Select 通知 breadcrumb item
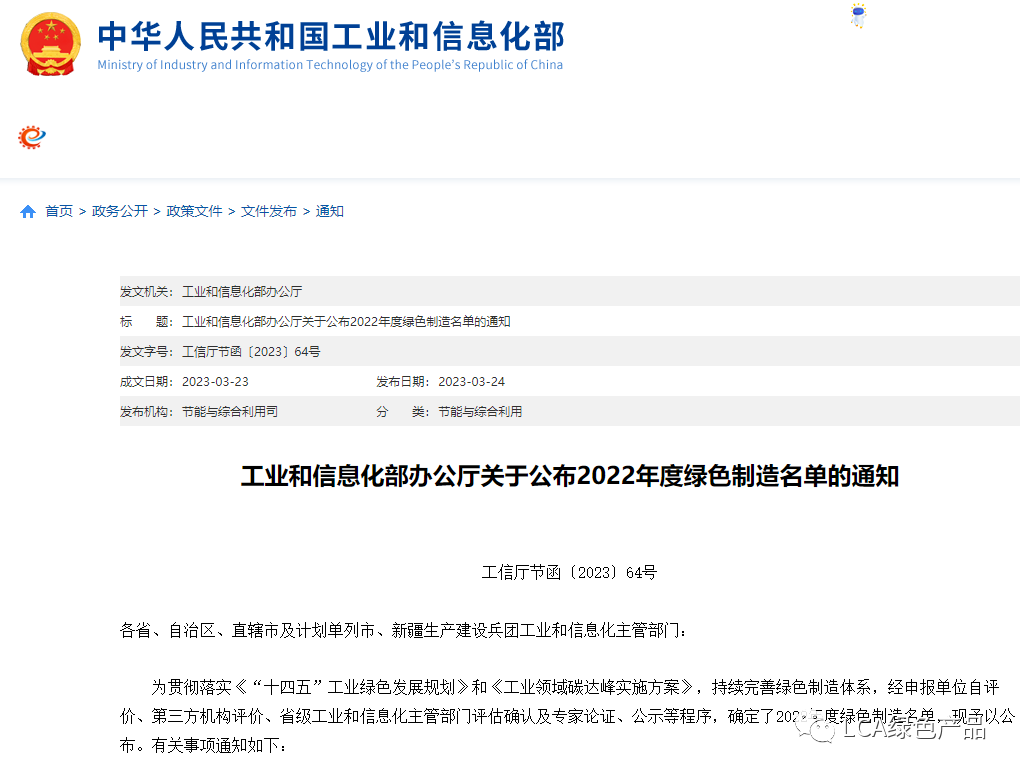This screenshot has height=773, width=1020. pos(330,212)
